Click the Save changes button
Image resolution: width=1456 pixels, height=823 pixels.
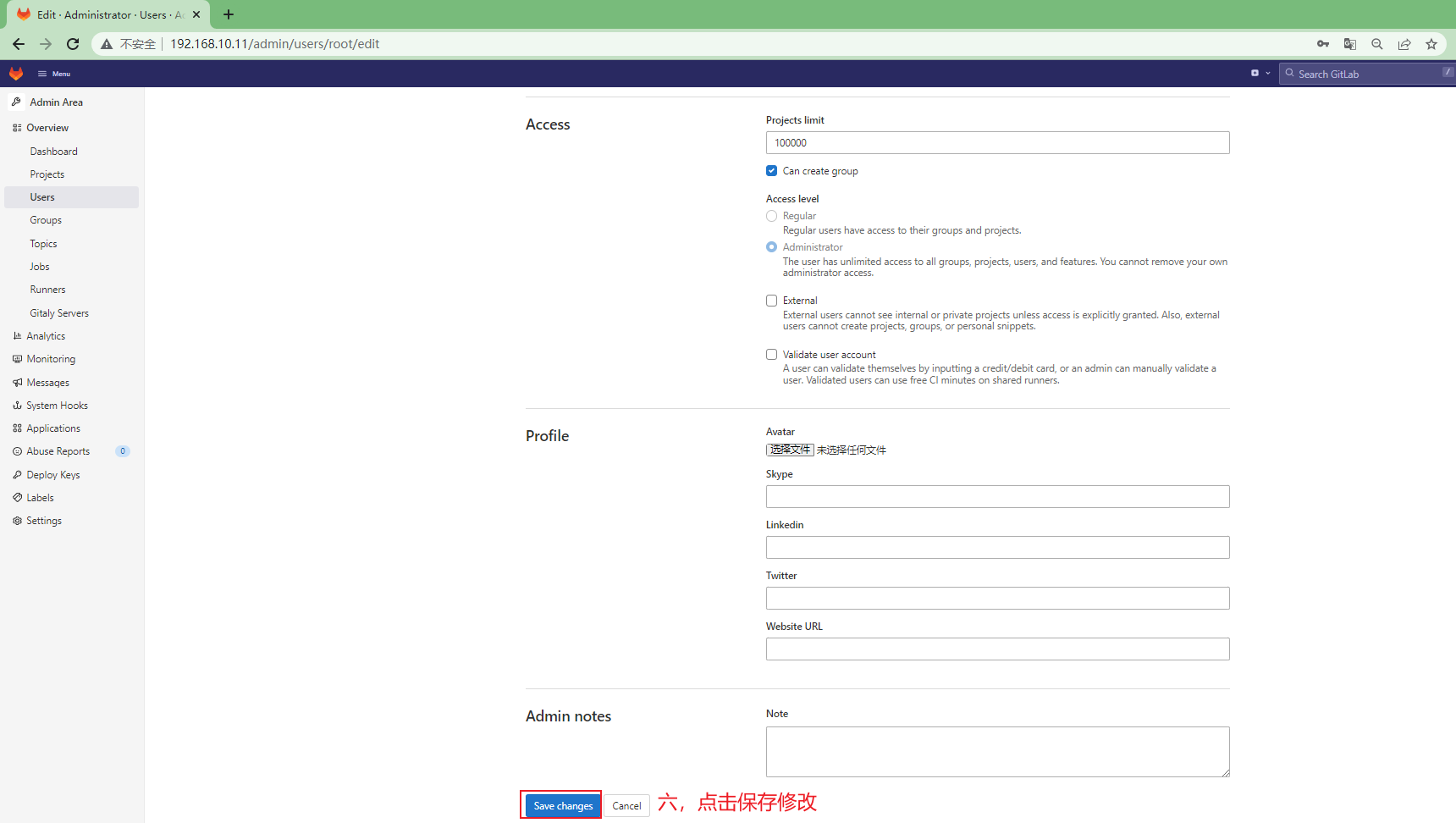pos(563,806)
